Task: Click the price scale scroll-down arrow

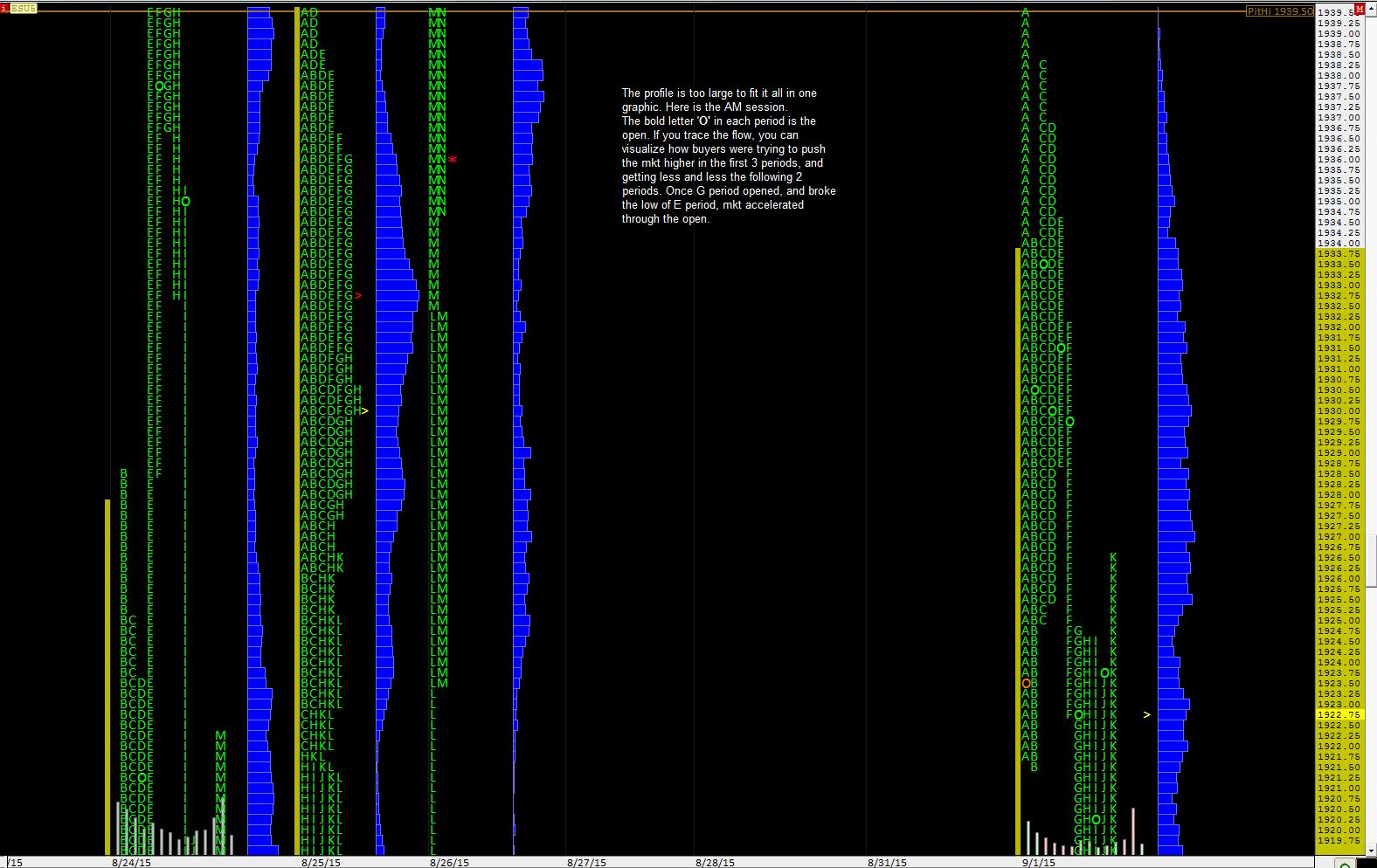Action: click(x=1372, y=850)
